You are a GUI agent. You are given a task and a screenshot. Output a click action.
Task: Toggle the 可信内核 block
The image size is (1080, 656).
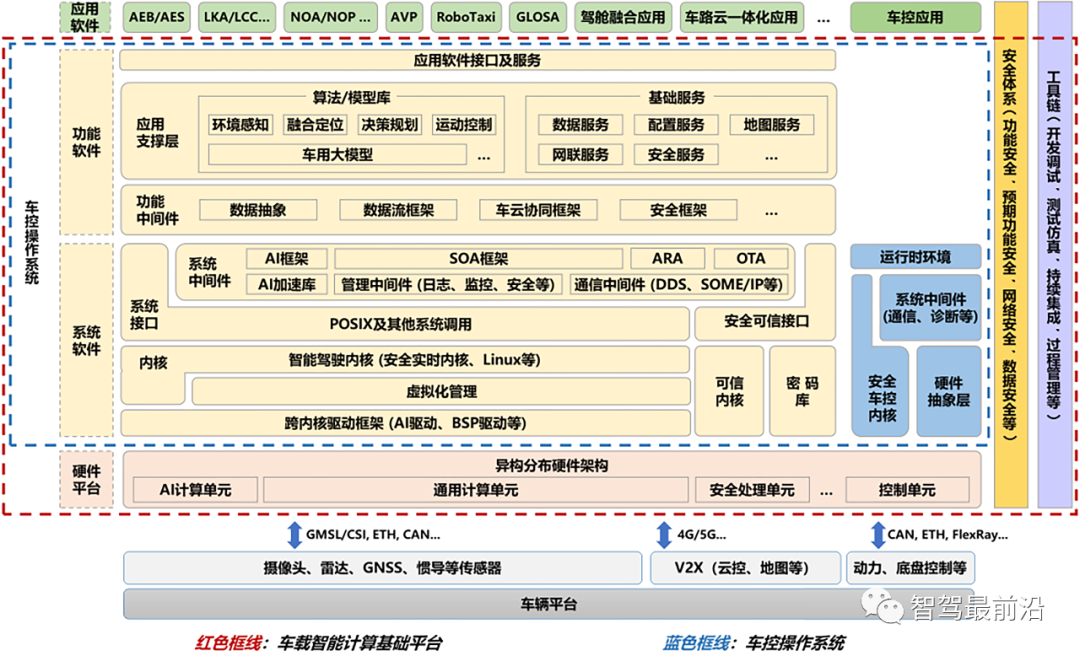point(729,391)
